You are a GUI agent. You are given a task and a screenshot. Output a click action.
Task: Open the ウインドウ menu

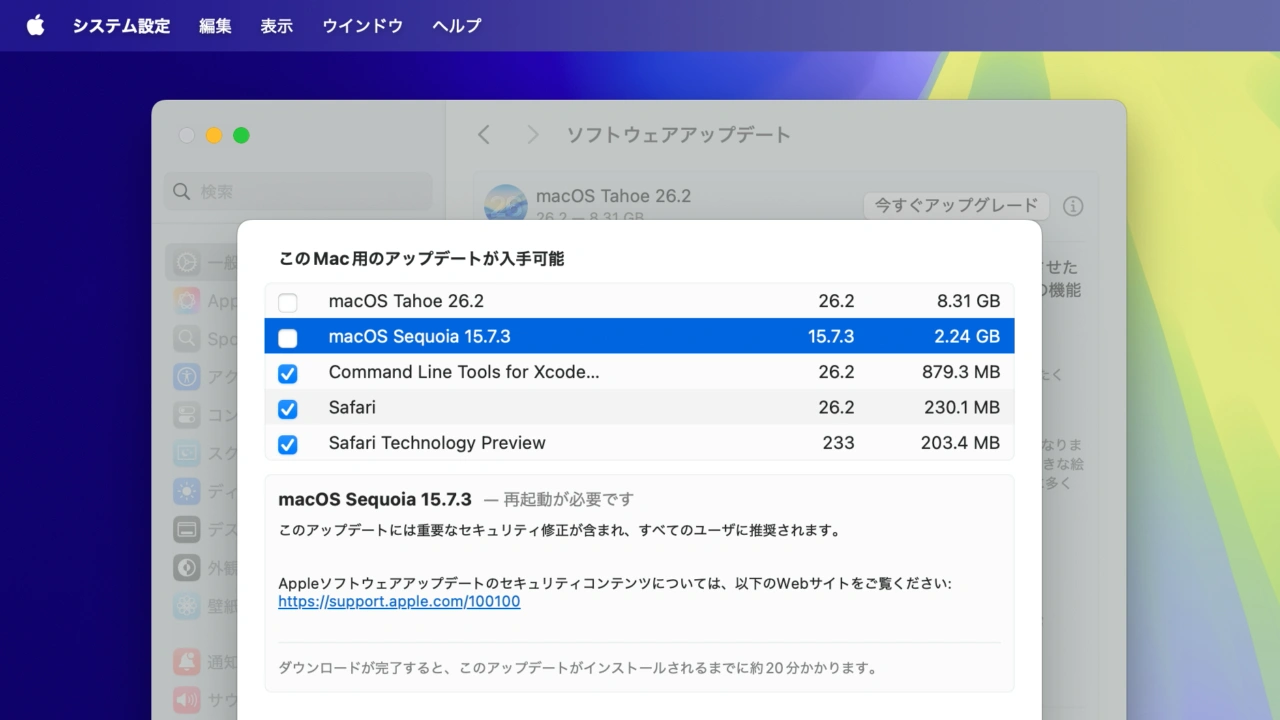(362, 25)
